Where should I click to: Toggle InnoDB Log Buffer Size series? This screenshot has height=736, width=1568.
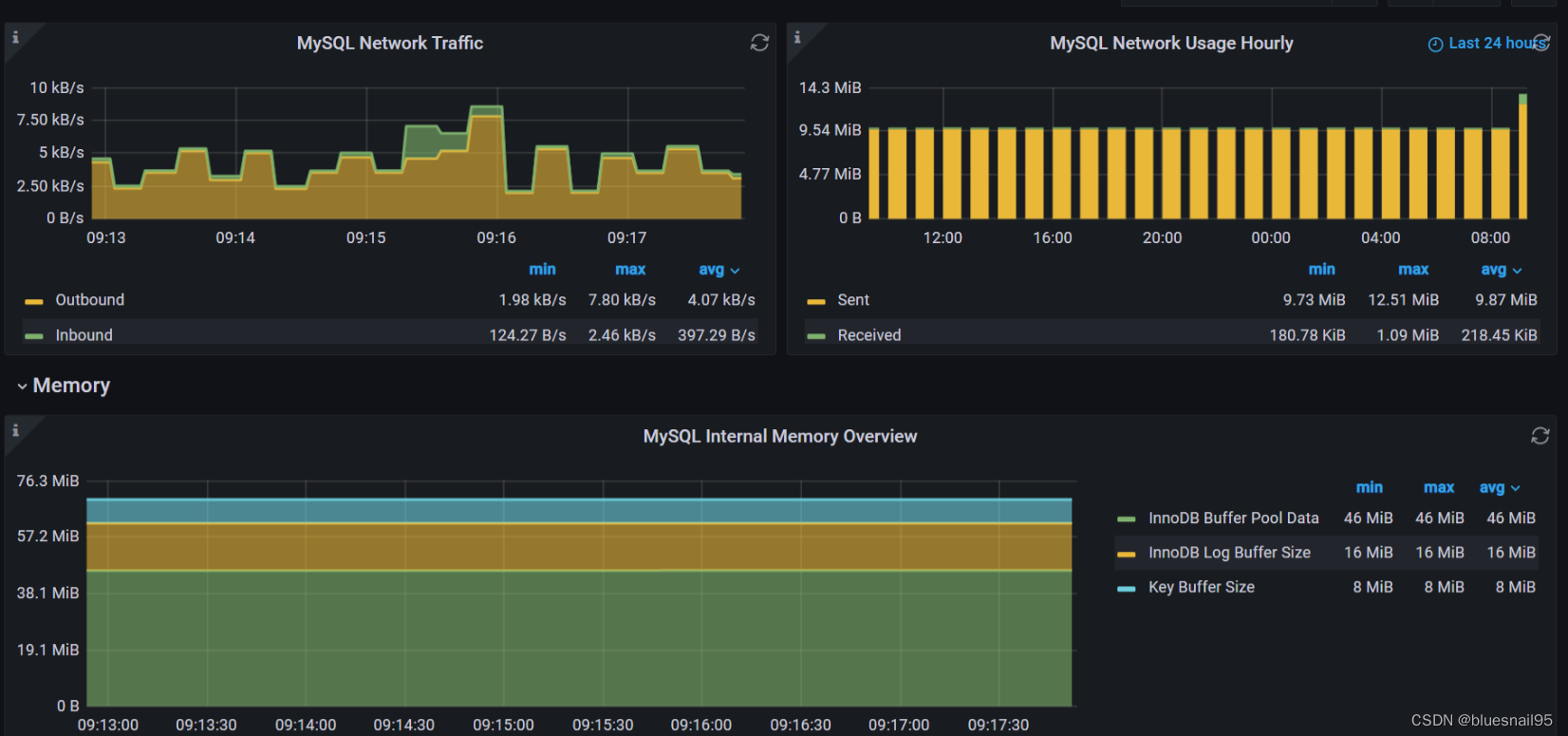click(1229, 553)
